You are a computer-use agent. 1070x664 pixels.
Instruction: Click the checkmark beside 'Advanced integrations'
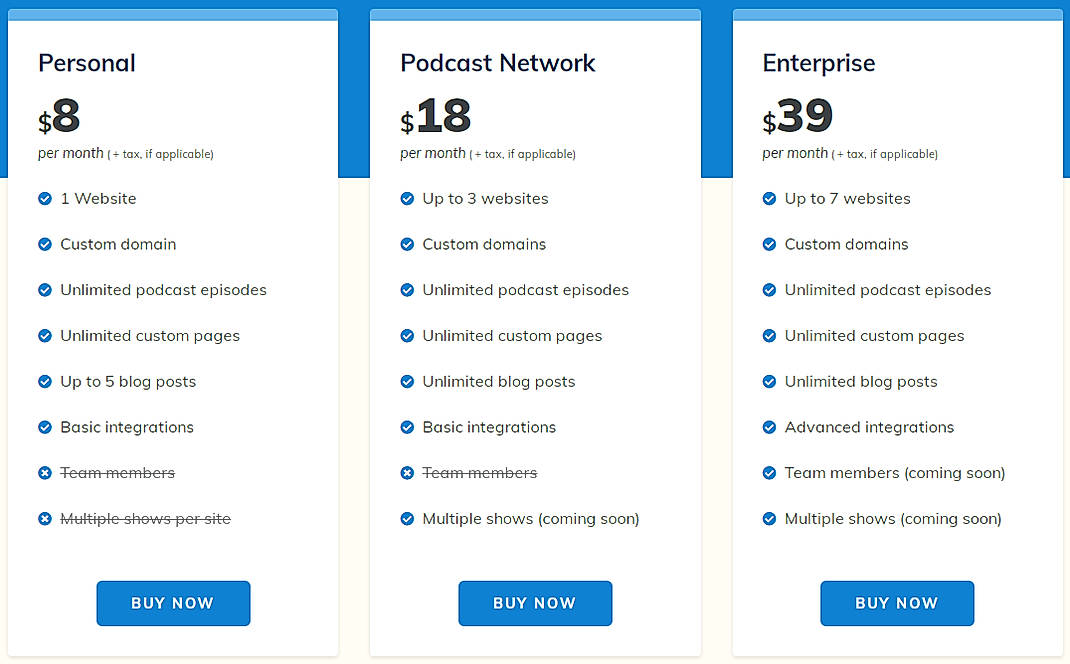coord(769,427)
